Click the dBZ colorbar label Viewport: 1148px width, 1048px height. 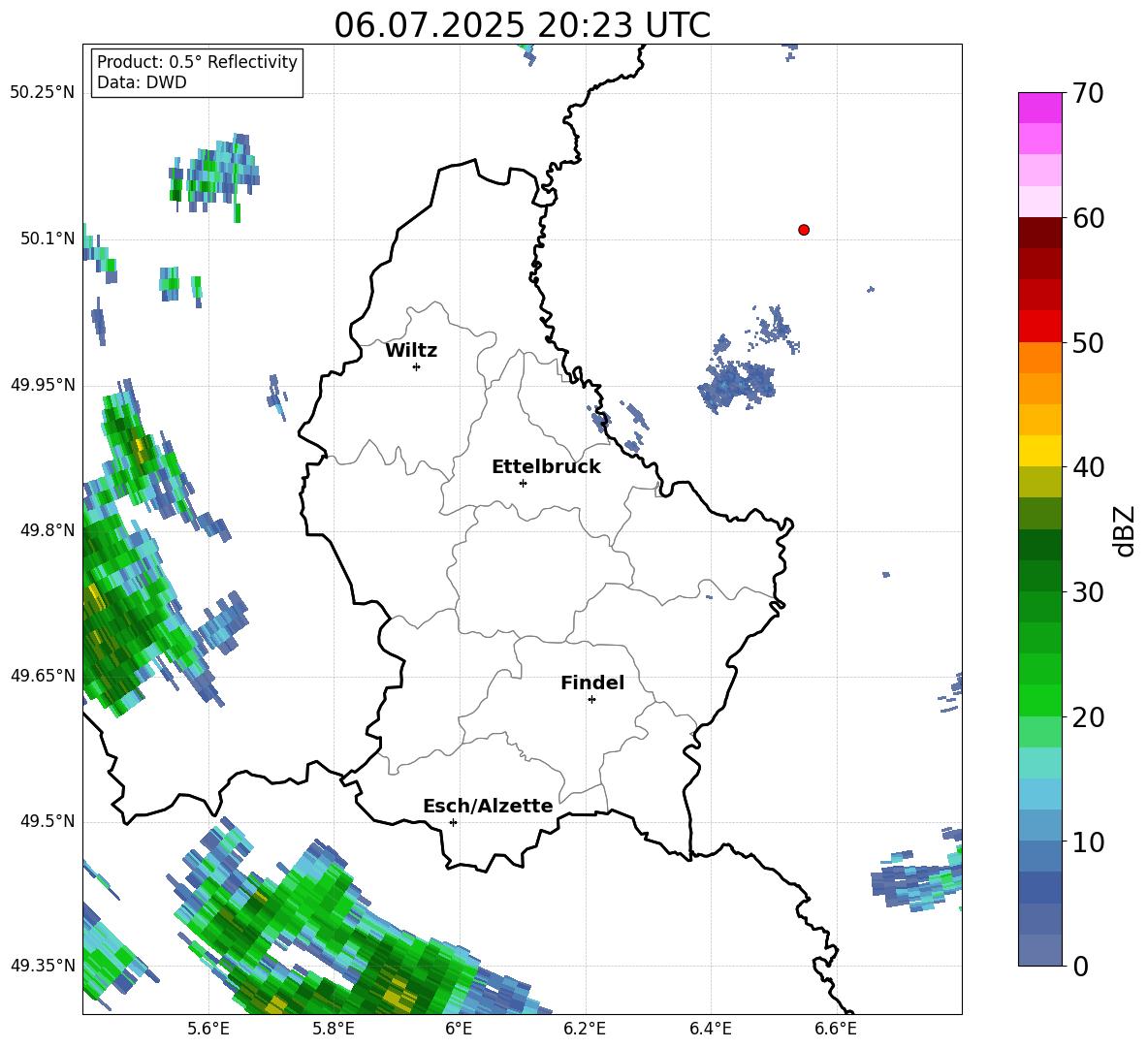coord(1126,530)
